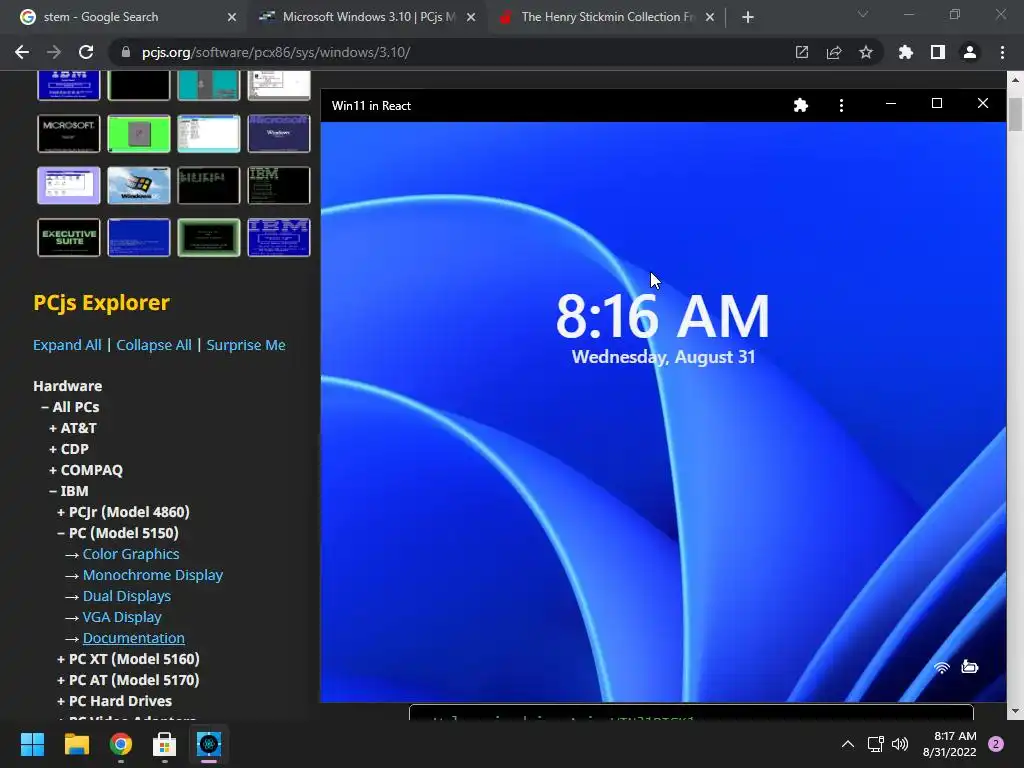The width and height of the screenshot is (1024, 768).
Task: Open the Dual Displays link
Action: pos(127,596)
